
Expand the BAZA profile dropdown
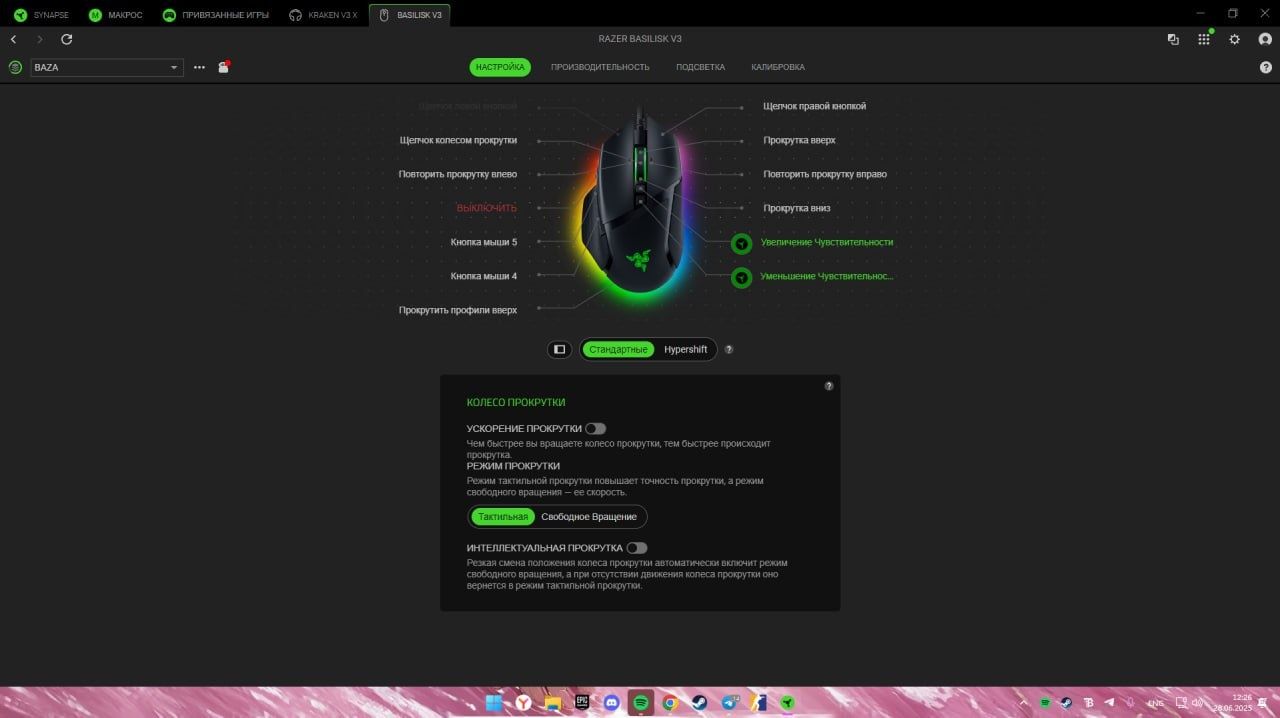click(107, 67)
